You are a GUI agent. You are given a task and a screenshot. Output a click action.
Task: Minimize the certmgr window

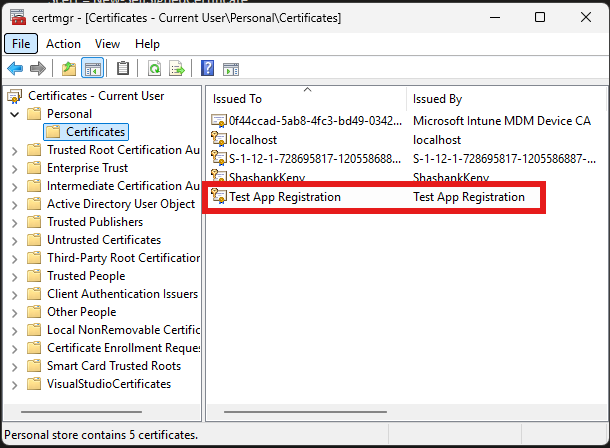point(495,18)
